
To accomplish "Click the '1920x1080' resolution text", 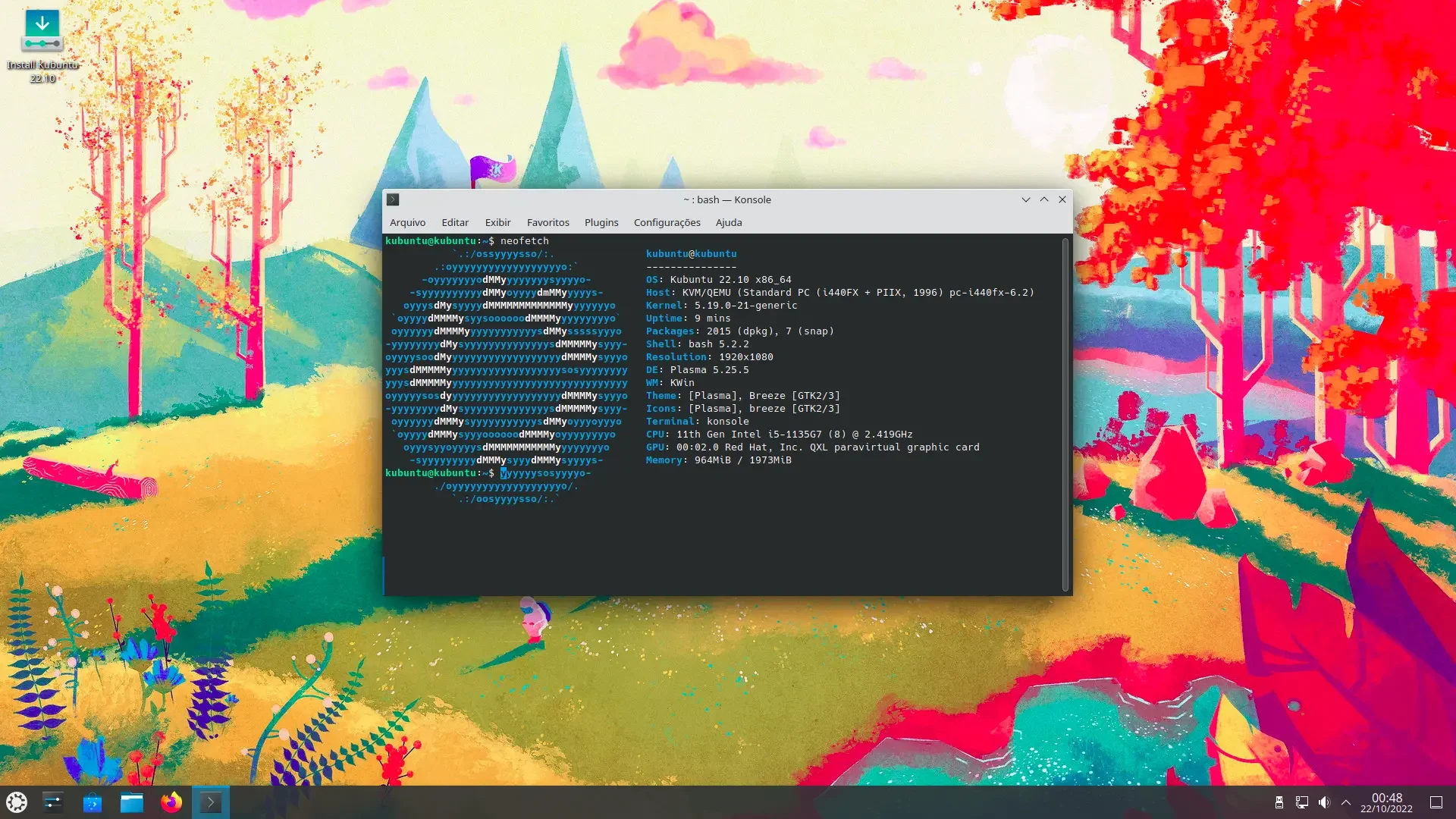I will [746, 357].
